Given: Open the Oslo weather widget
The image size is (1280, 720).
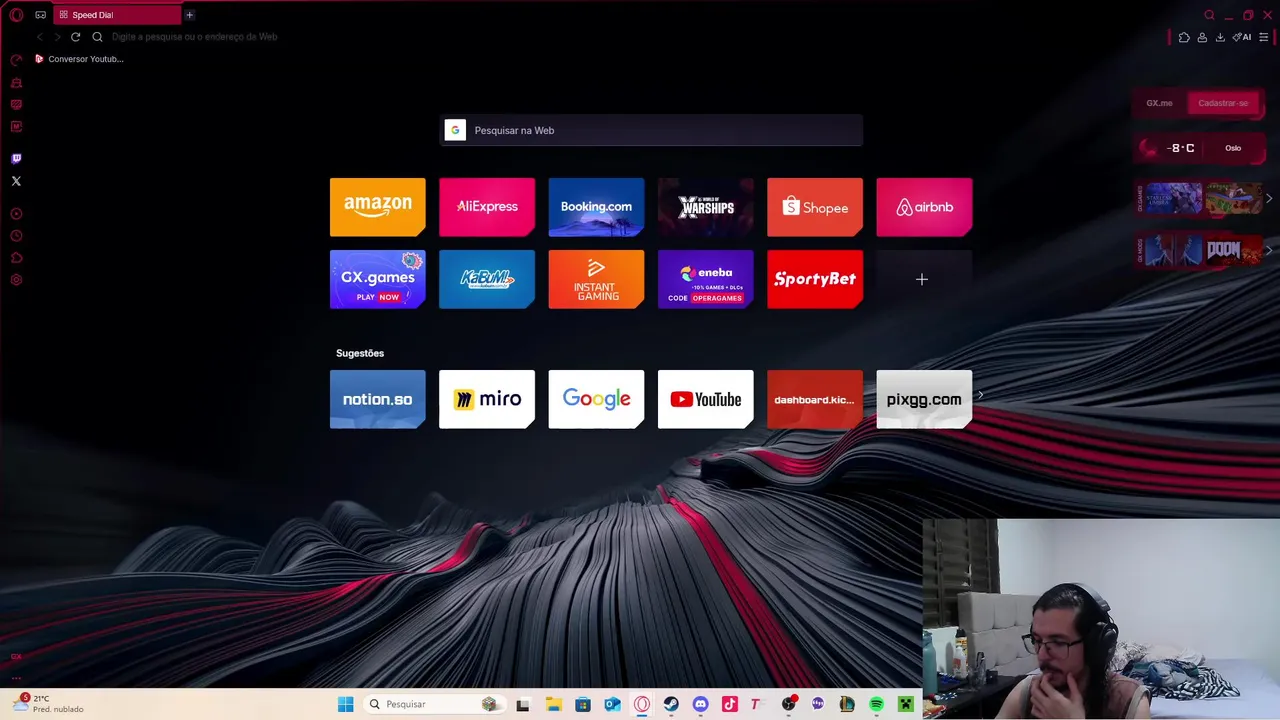Looking at the screenshot, I should (x=1199, y=148).
